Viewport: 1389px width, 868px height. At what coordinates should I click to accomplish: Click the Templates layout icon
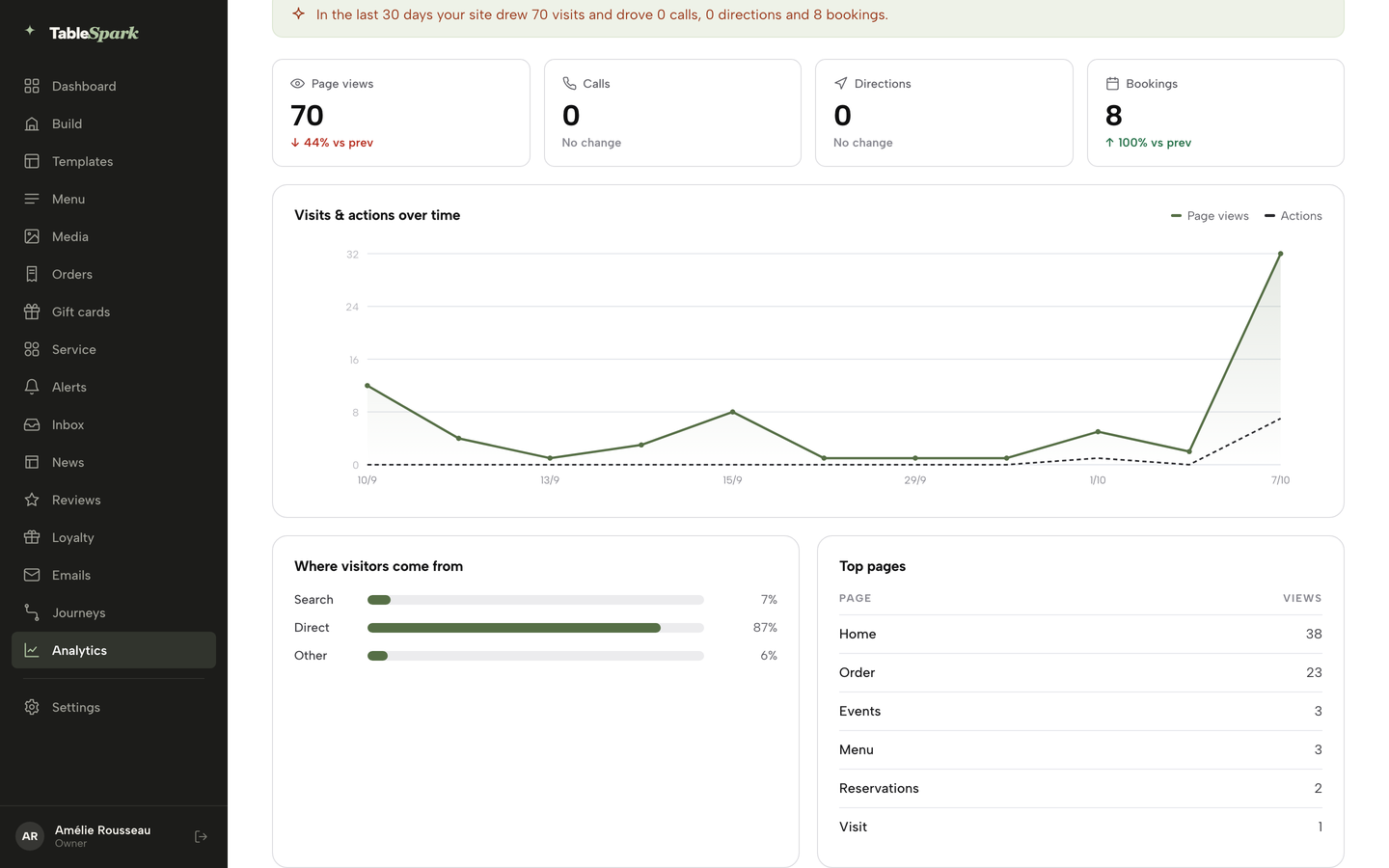[32, 161]
